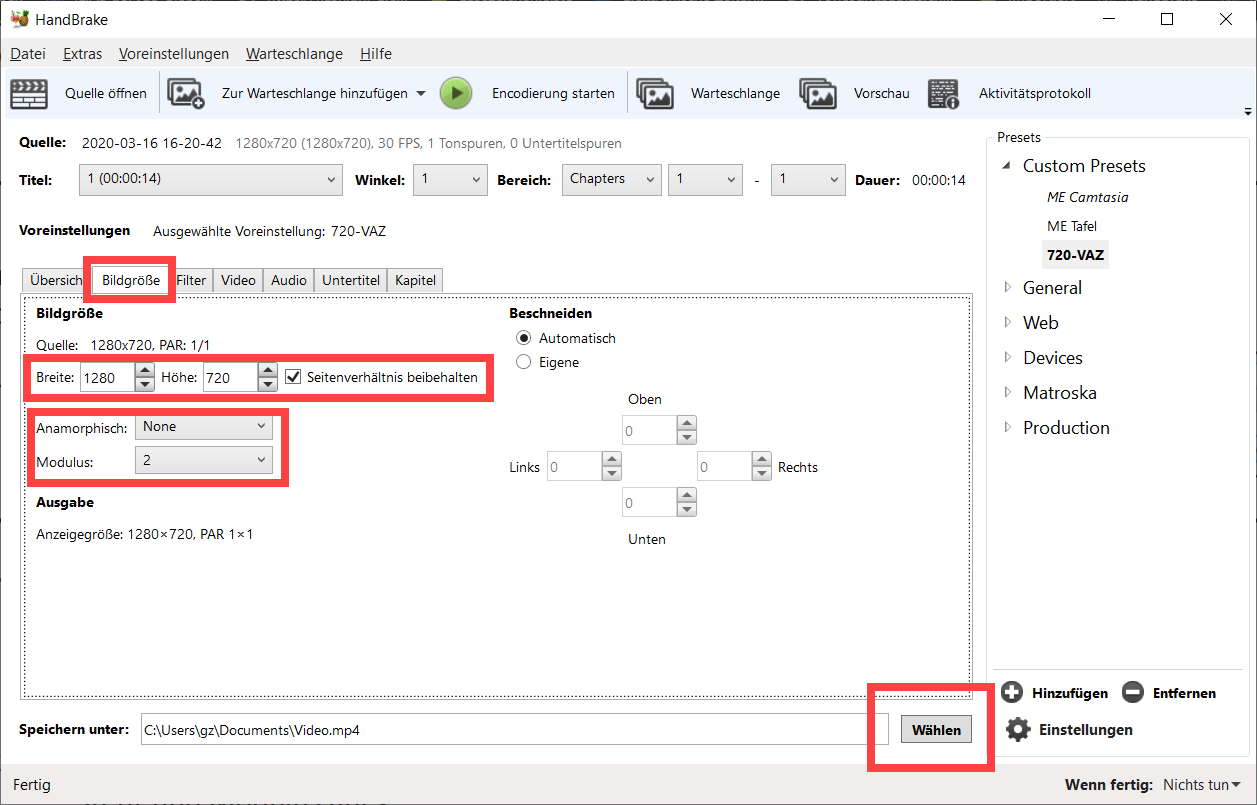This screenshot has height=805, width=1257.
Task: Click the green Encodierung starten play icon
Action: tap(456, 93)
